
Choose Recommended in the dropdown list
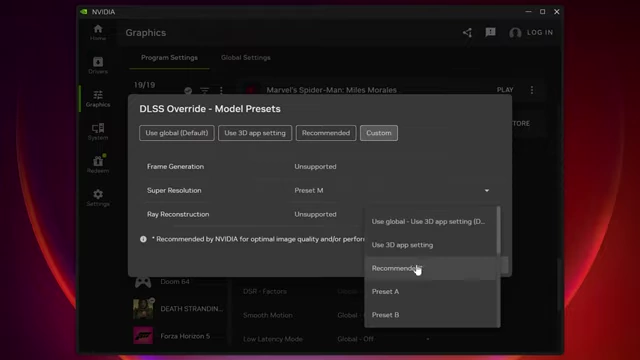[430, 268]
